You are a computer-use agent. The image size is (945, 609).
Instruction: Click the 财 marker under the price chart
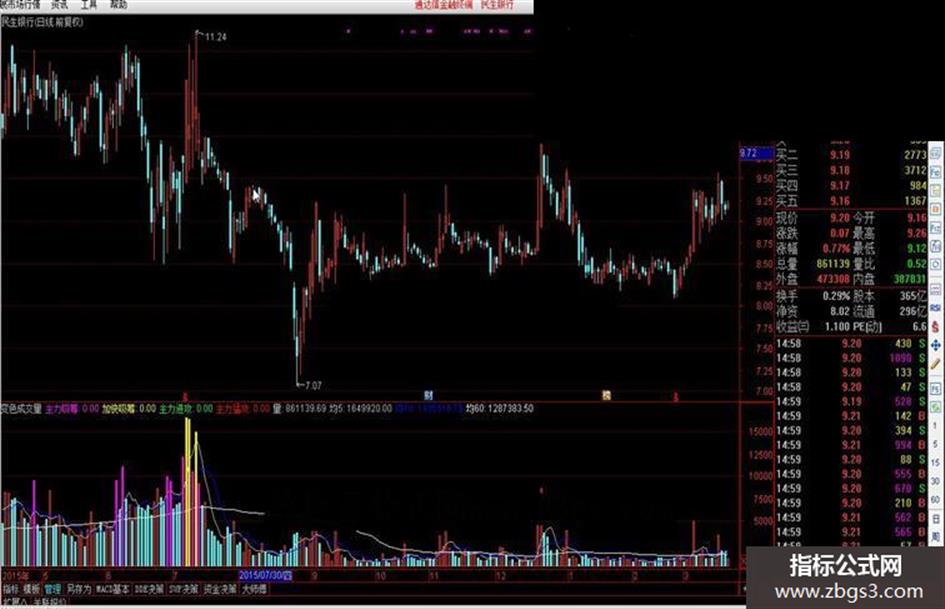click(x=429, y=396)
